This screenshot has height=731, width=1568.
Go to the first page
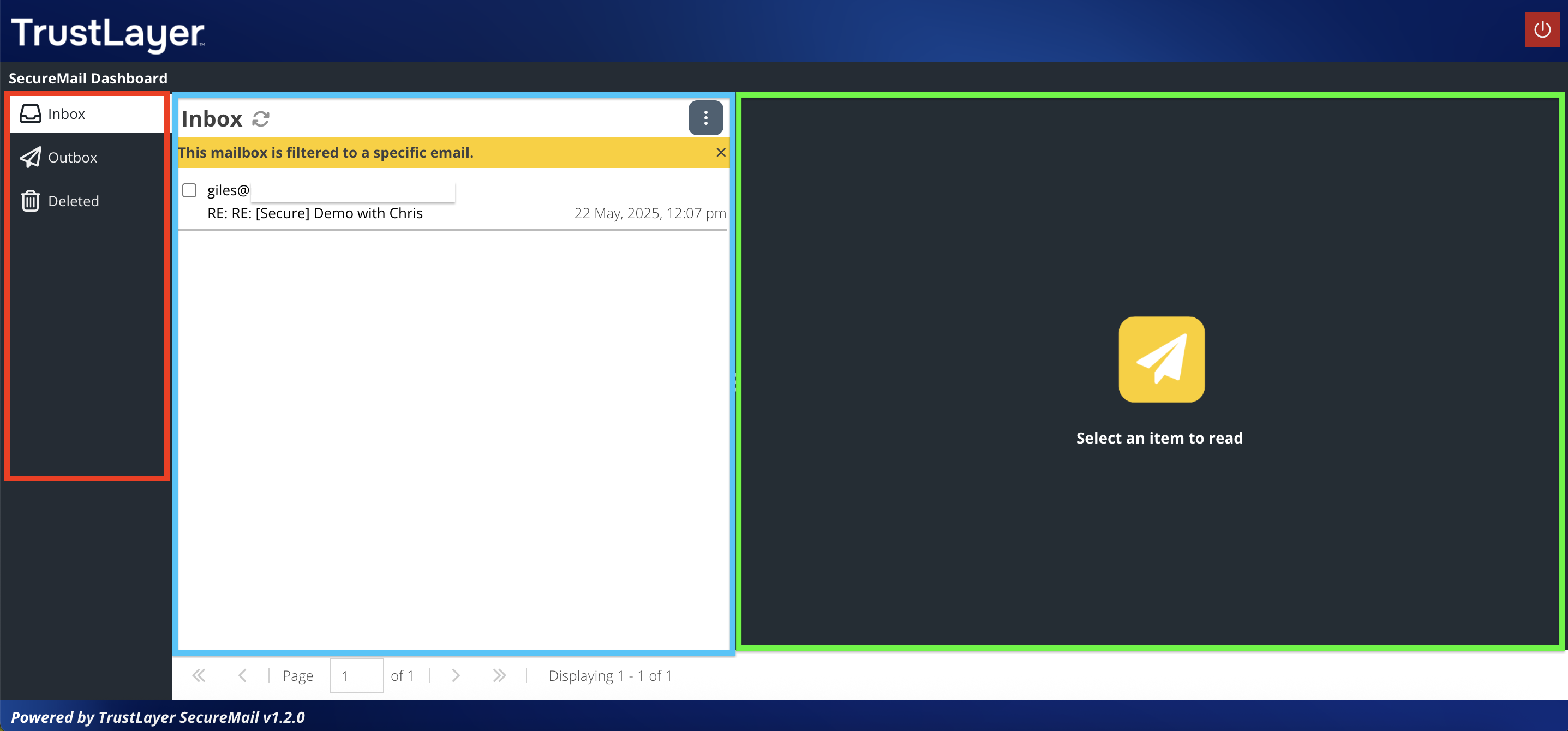point(199,675)
